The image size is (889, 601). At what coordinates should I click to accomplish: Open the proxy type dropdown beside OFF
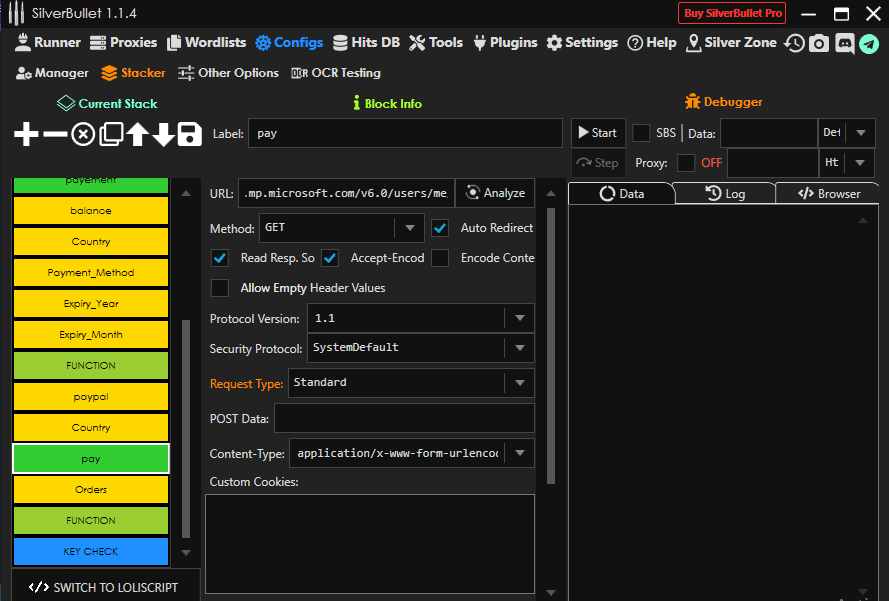point(846,163)
